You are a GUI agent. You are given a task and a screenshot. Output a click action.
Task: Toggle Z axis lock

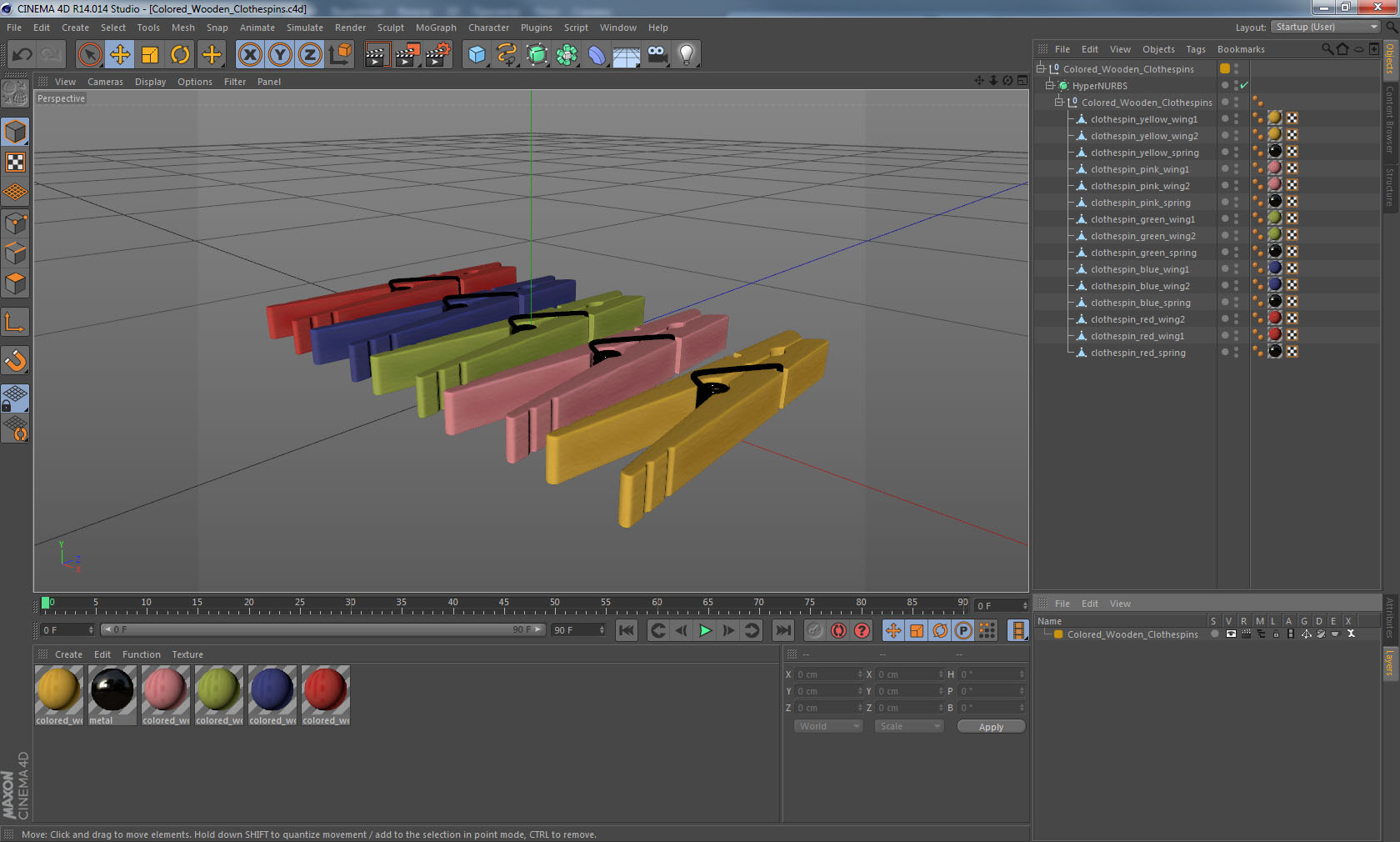[x=310, y=55]
